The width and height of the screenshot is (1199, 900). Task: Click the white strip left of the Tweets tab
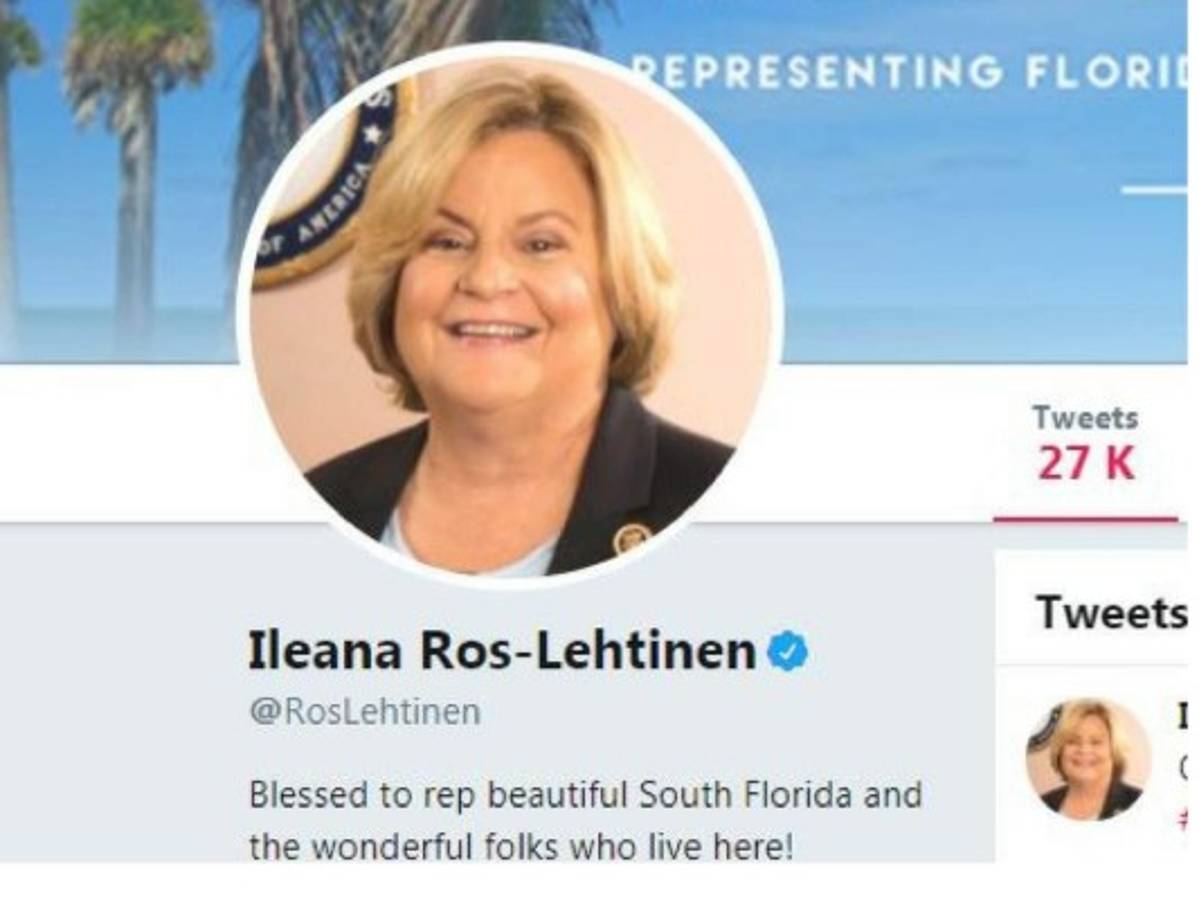[120, 440]
